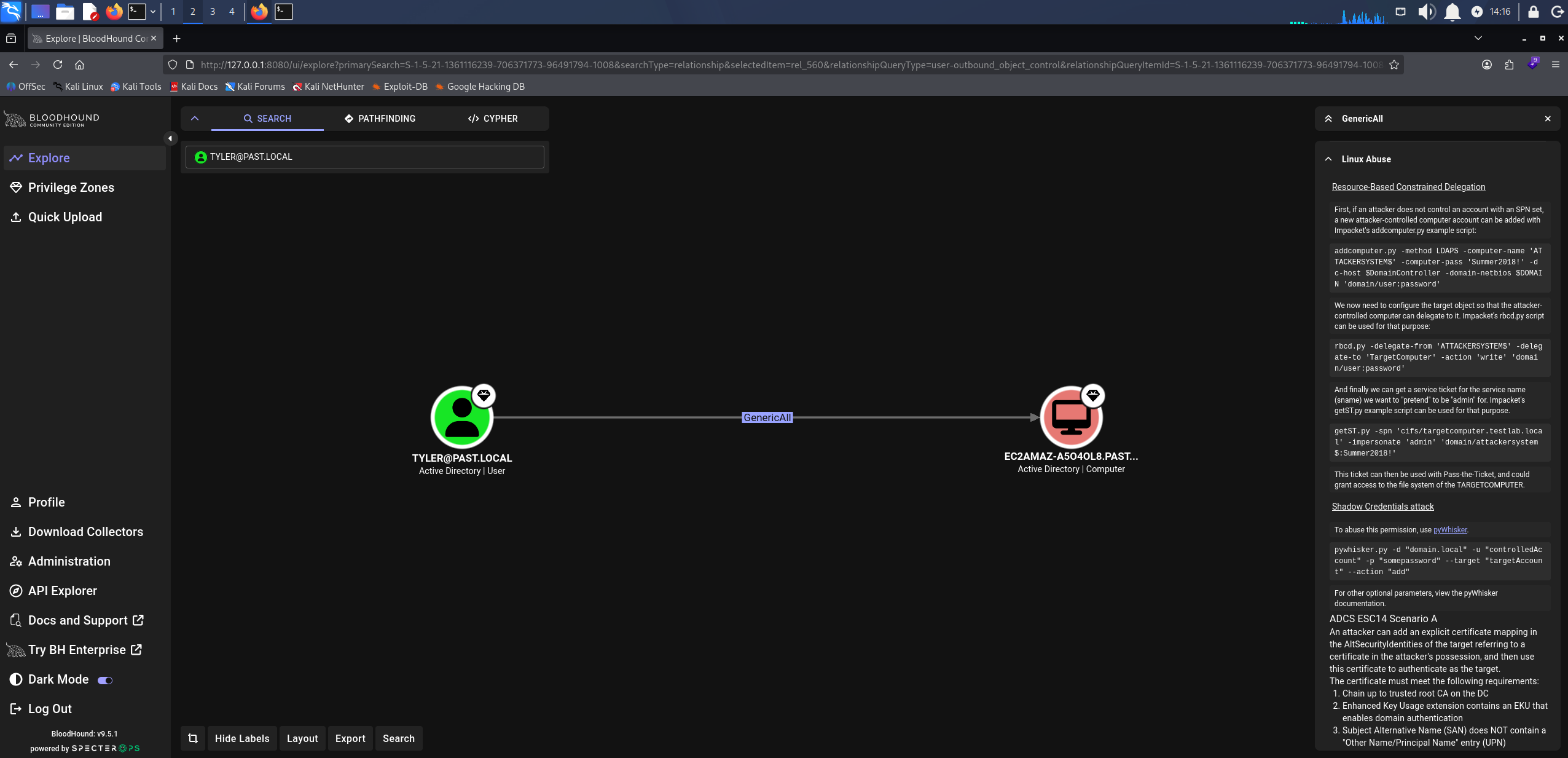
Task: Open the API Explorer page
Action: (x=63, y=591)
